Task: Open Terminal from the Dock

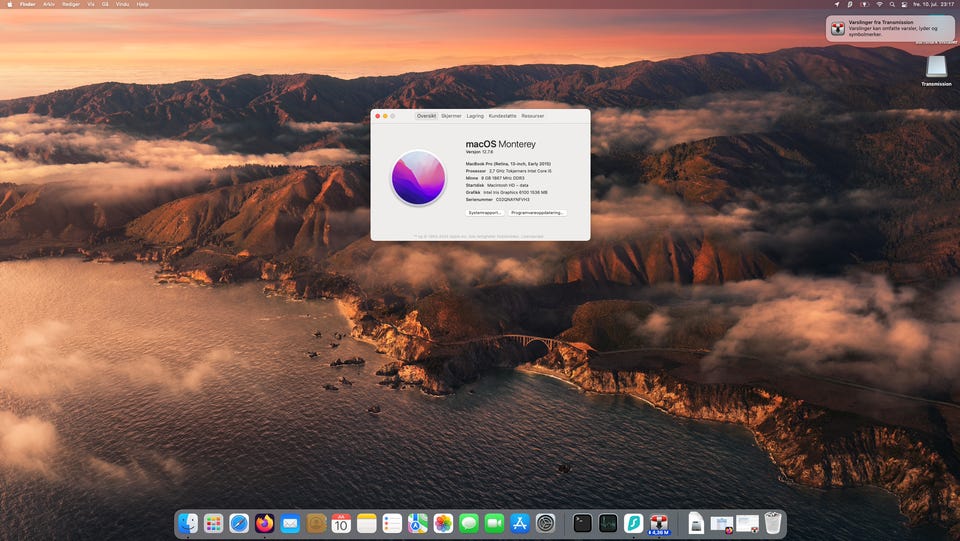Action: tap(582, 523)
